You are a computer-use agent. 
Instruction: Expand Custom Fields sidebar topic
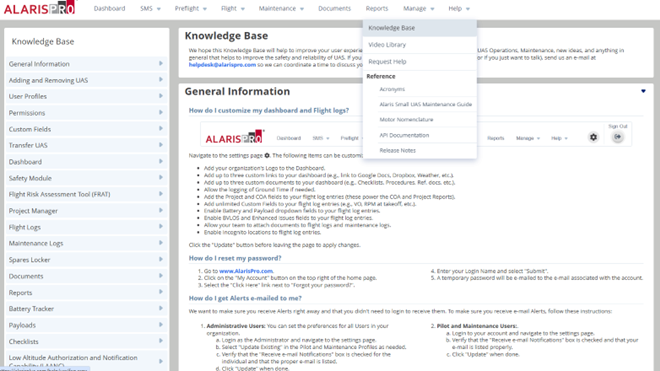[x=86, y=129]
